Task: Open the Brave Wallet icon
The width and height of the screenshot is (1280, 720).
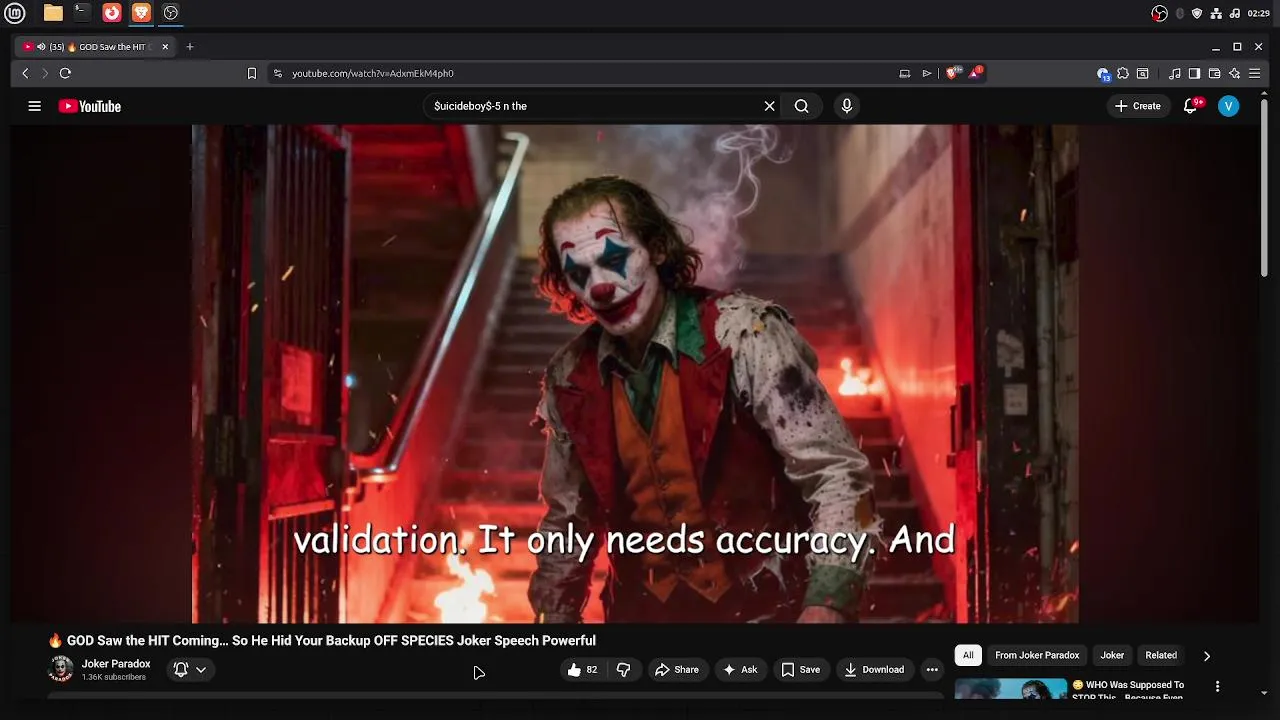Action: 1214,73
